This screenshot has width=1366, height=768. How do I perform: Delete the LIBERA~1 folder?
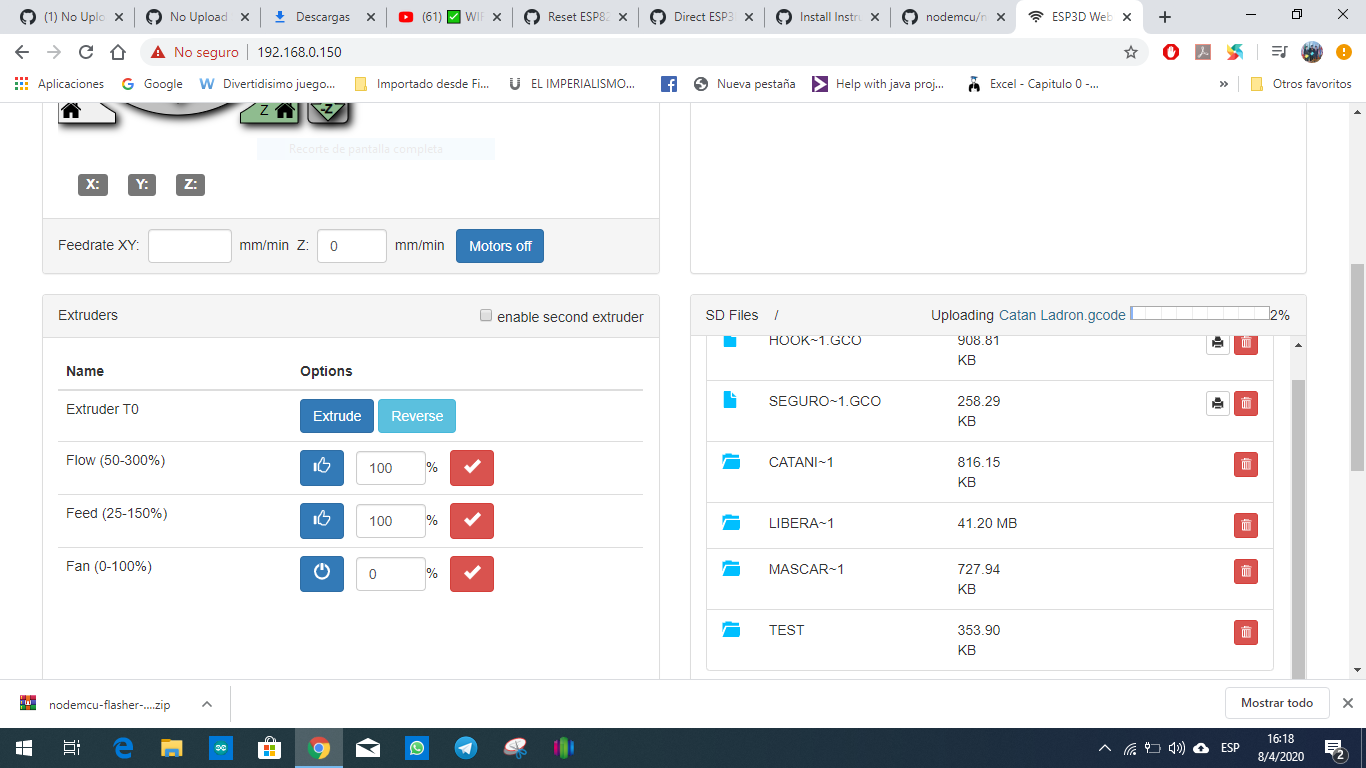[x=1246, y=525]
